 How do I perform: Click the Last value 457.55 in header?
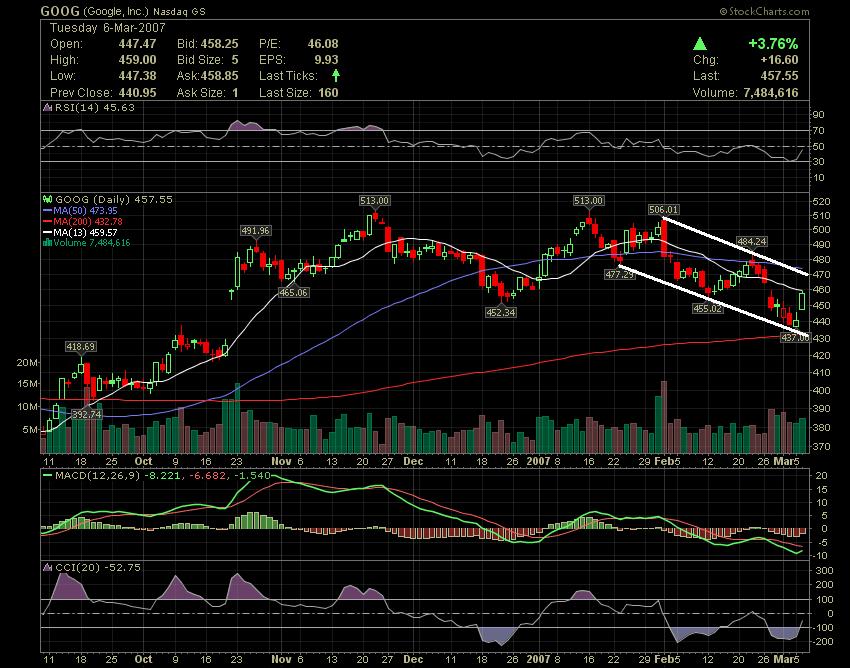pos(780,76)
